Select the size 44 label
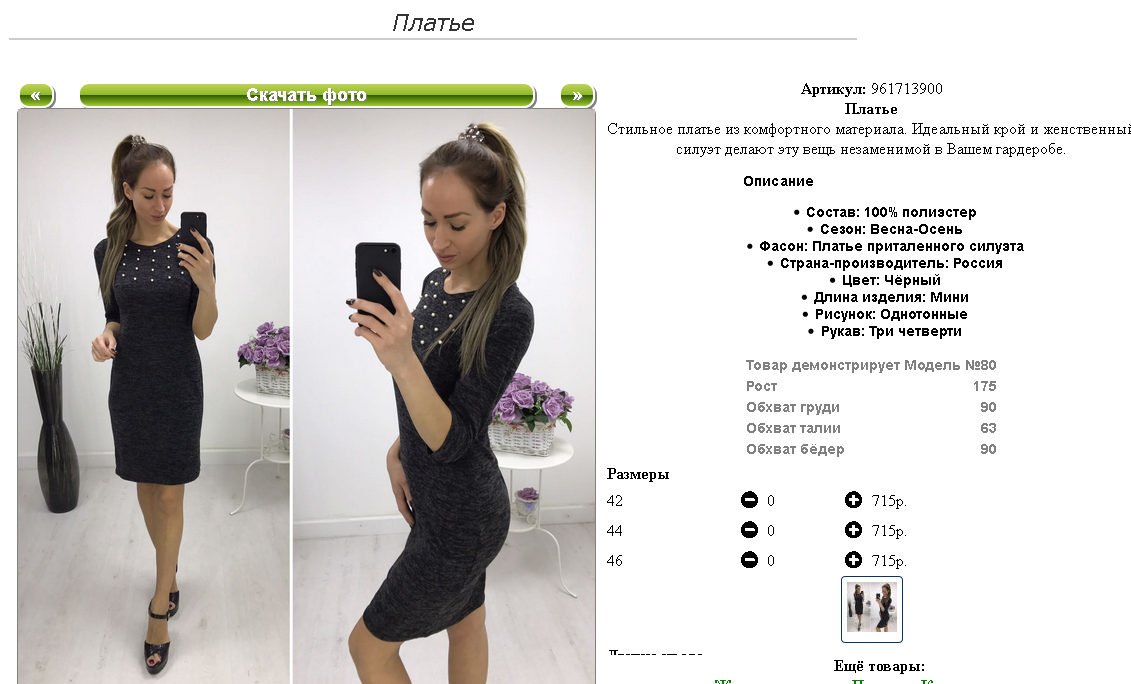Viewport: 1131px width, 684px height. pos(615,531)
